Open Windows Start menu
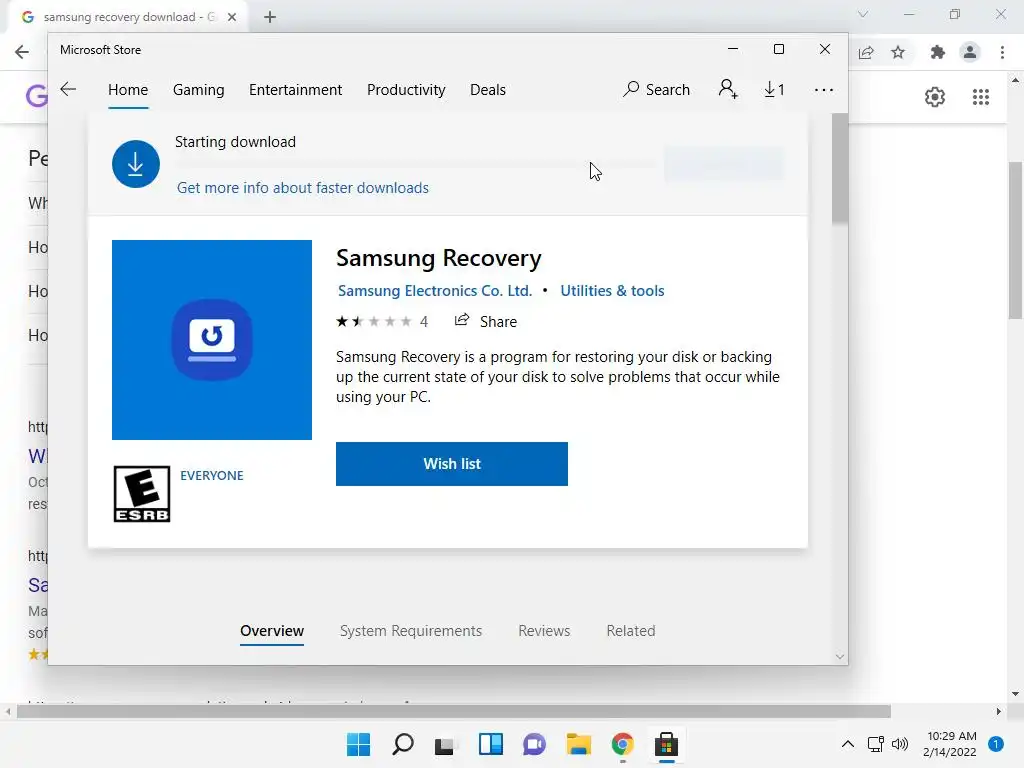This screenshot has width=1024, height=768. click(x=358, y=744)
